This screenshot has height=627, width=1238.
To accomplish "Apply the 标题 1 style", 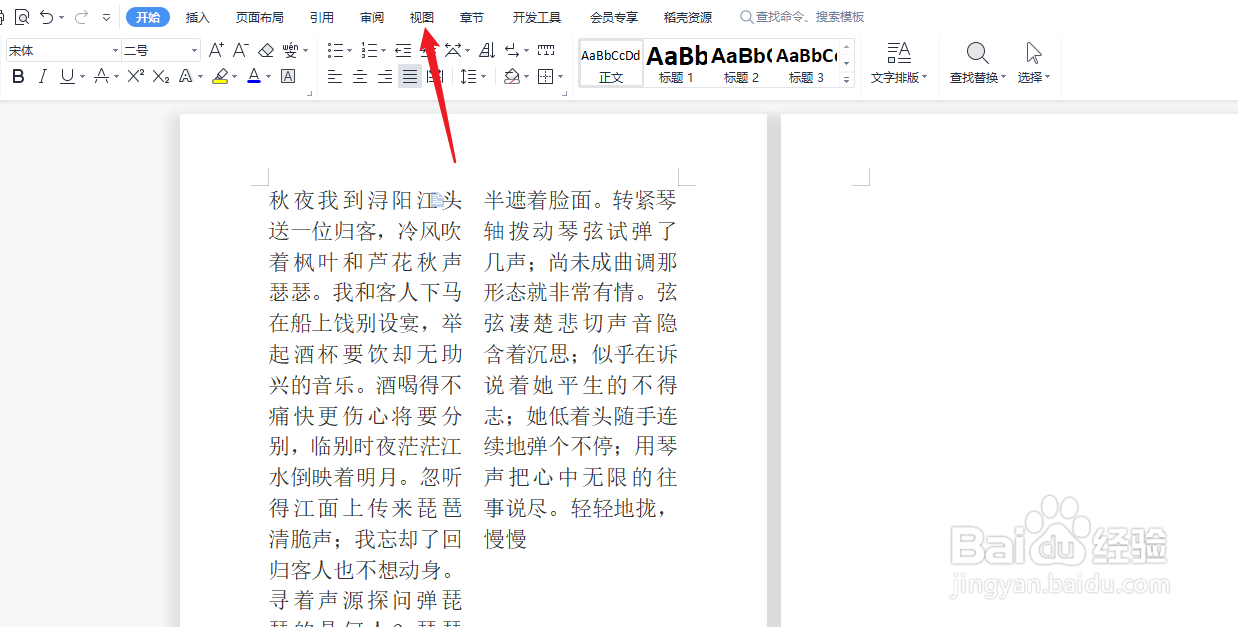I will (676, 63).
